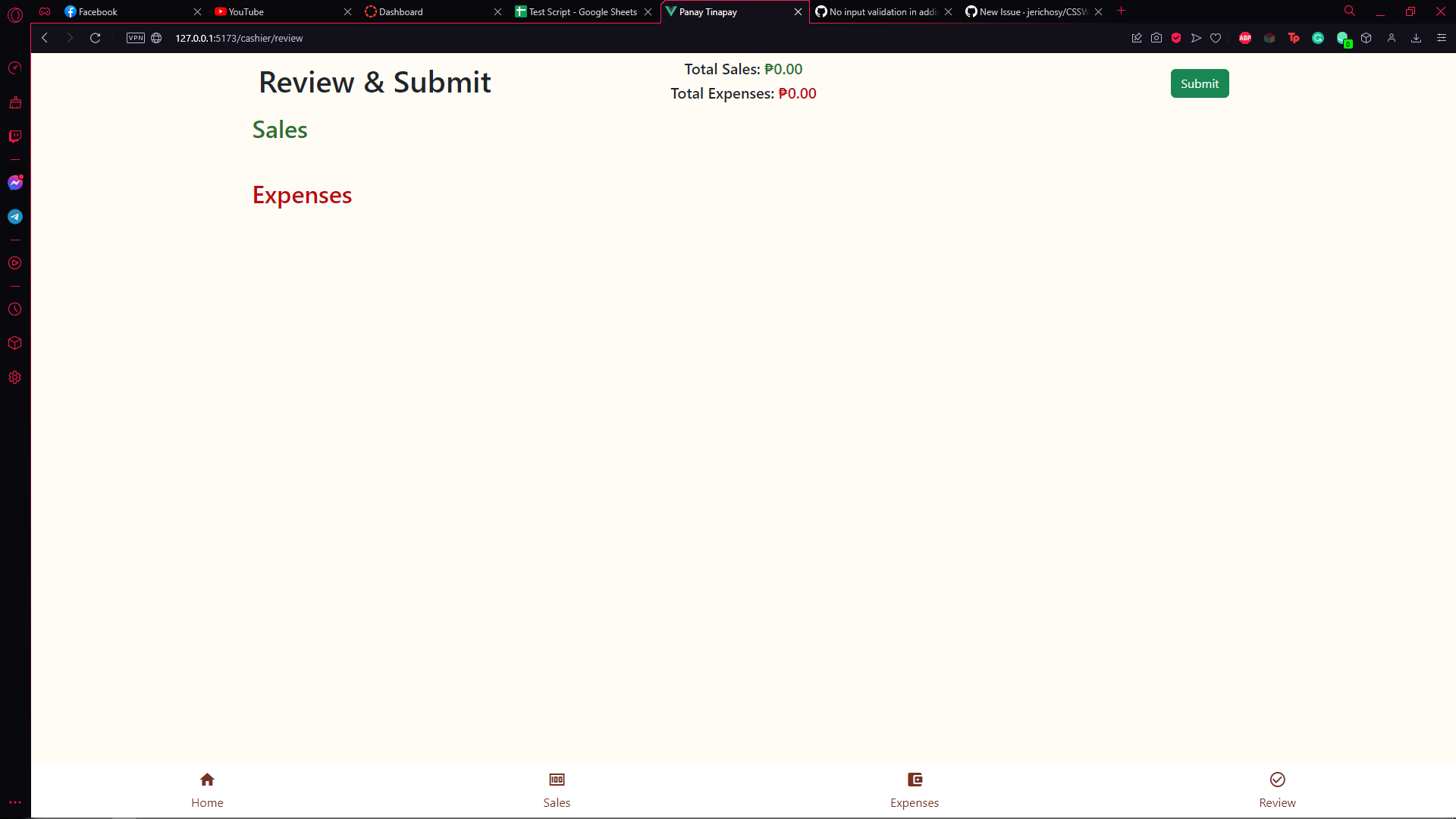1456x819 pixels.
Task: Open Messenger in the browser sidebar
Action: tap(15, 183)
